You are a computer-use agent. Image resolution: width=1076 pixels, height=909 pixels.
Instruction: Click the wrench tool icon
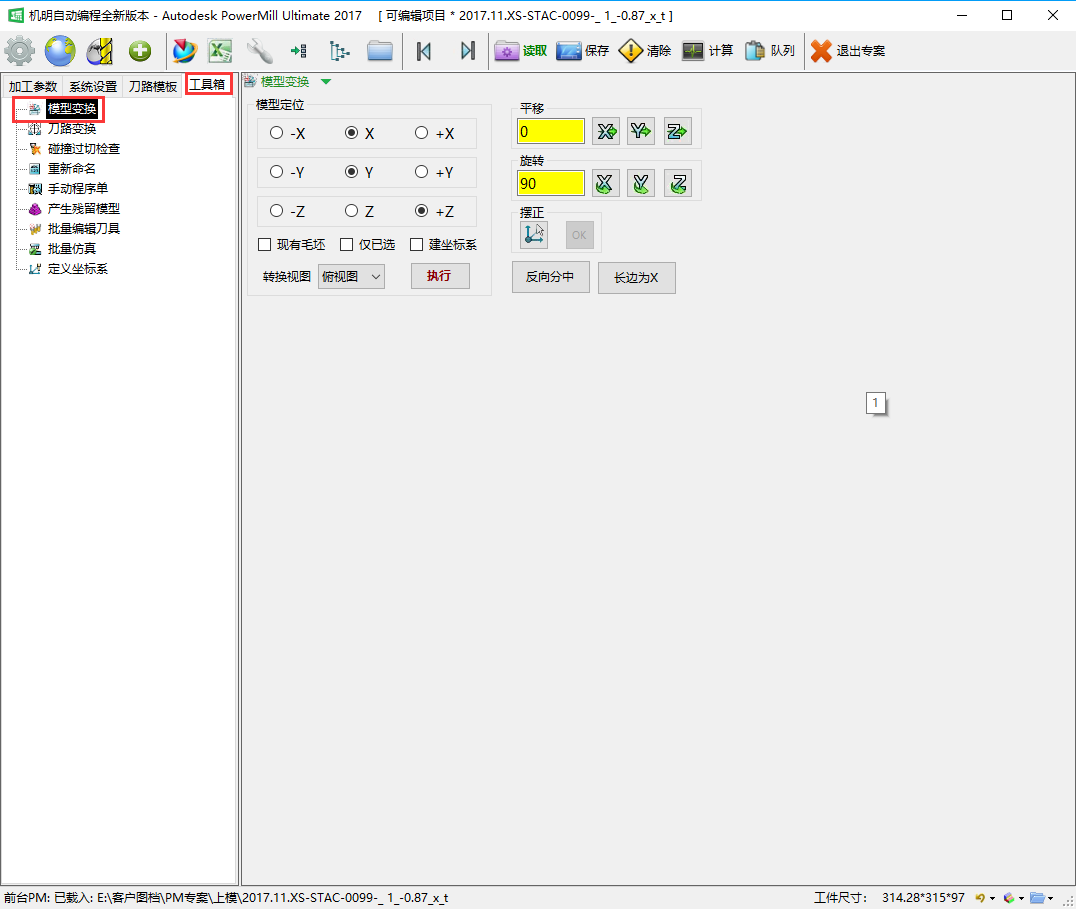(x=259, y=51)
